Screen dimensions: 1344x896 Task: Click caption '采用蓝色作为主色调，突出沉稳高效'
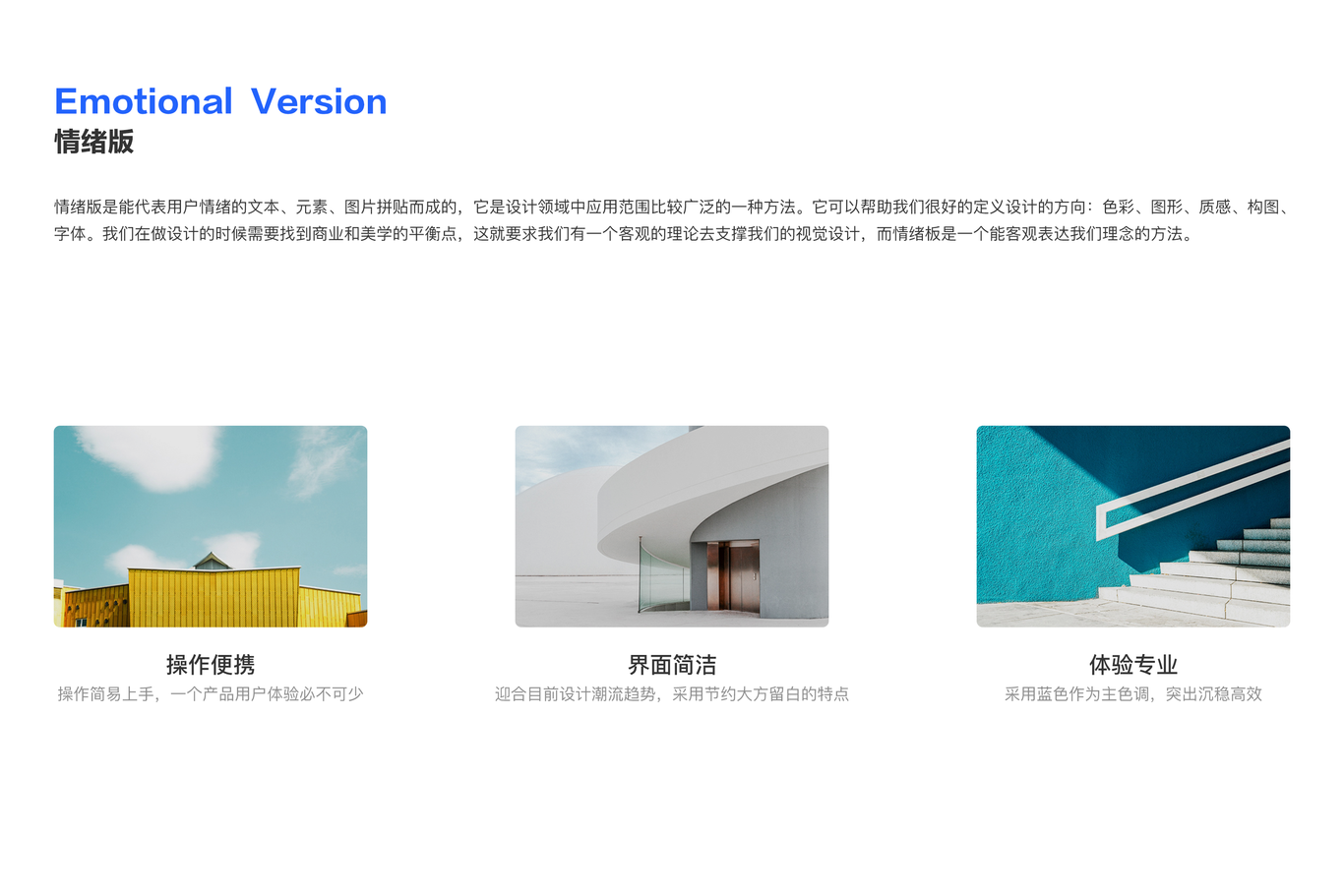[1133, 694]
